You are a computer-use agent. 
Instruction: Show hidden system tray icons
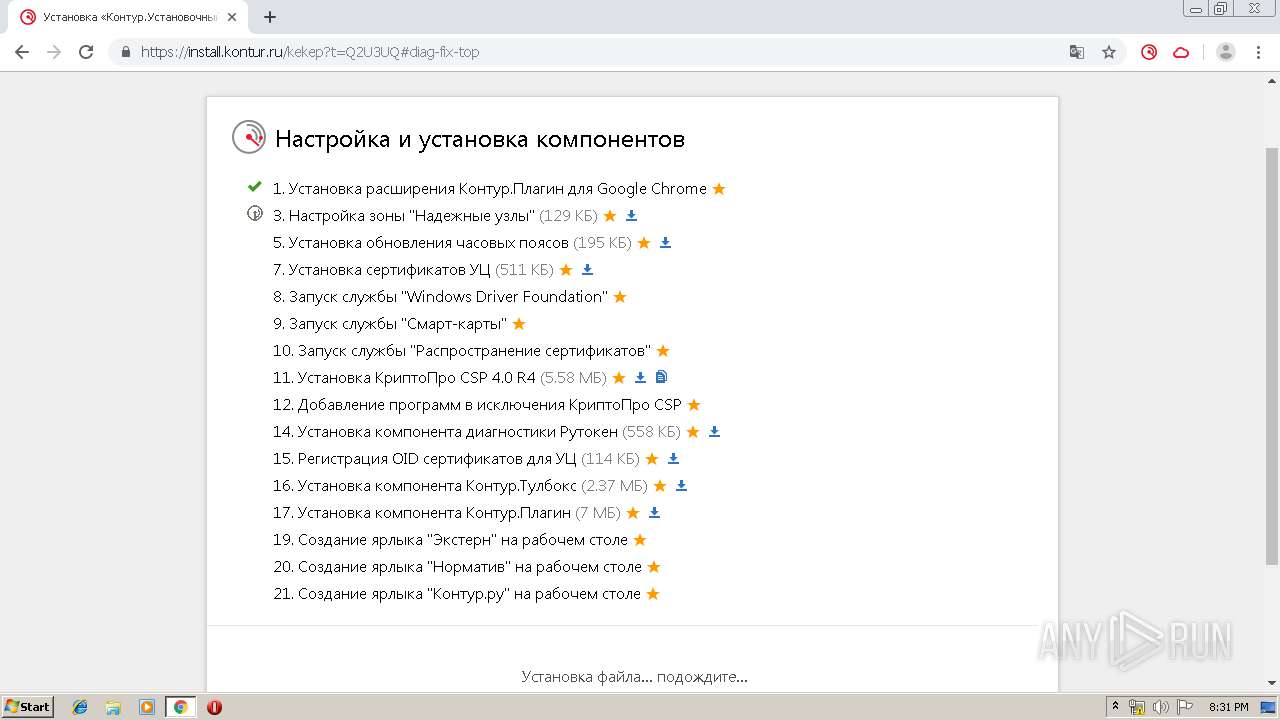point(1116,707)
